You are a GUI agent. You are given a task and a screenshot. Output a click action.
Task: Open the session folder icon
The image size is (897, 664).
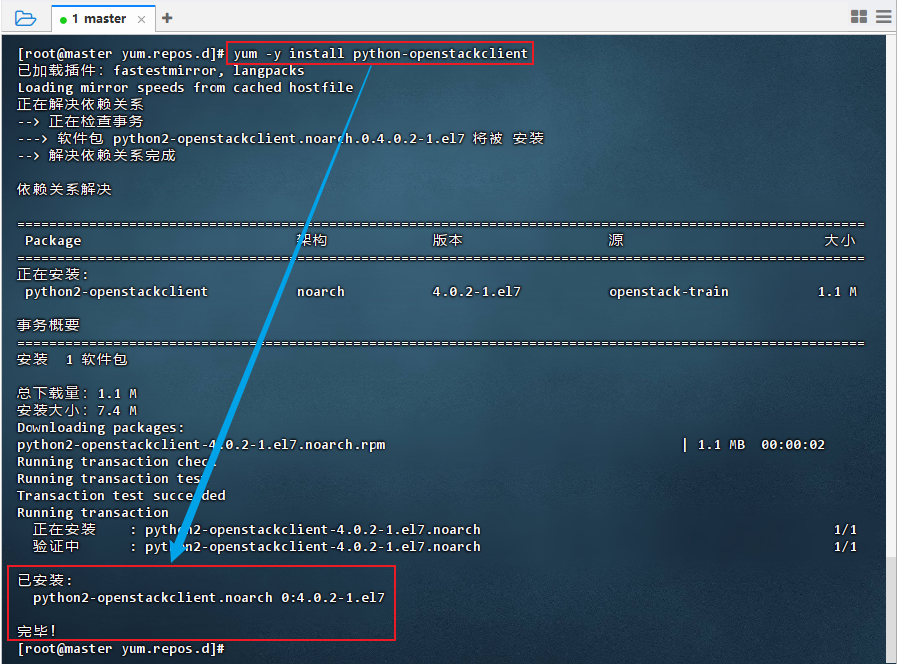pos(25,18)
